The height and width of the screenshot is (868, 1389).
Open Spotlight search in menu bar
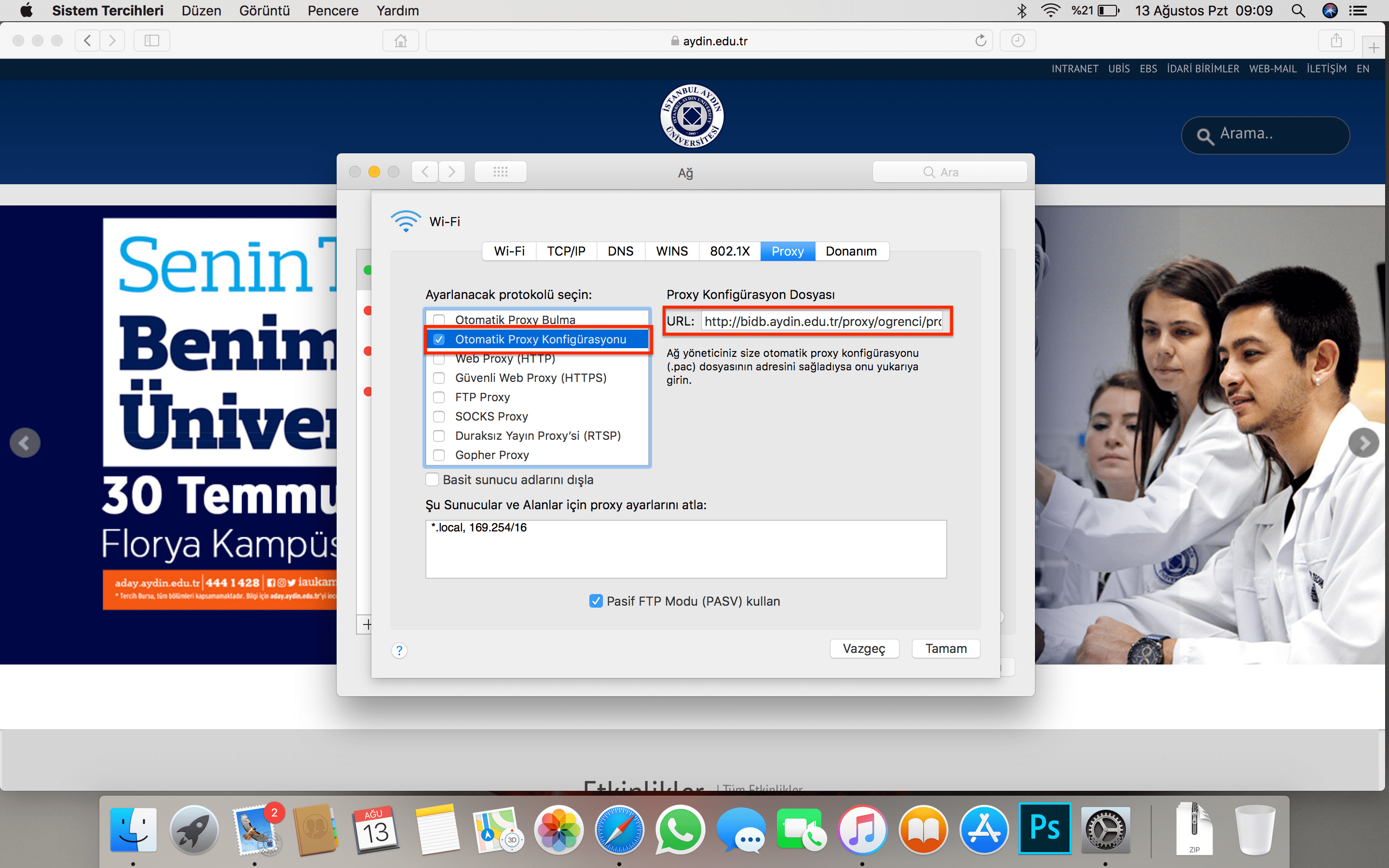point(1298,11)
